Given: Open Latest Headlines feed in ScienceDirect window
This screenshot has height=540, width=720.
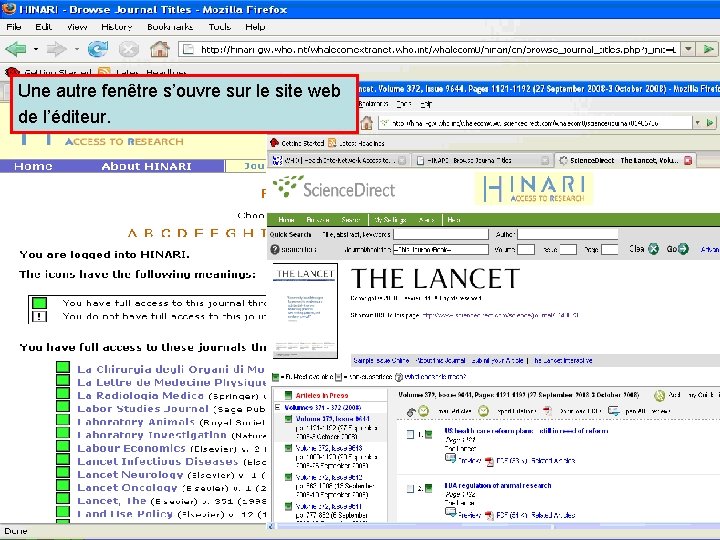Looking at the screenshot, I should coord(356,143).
